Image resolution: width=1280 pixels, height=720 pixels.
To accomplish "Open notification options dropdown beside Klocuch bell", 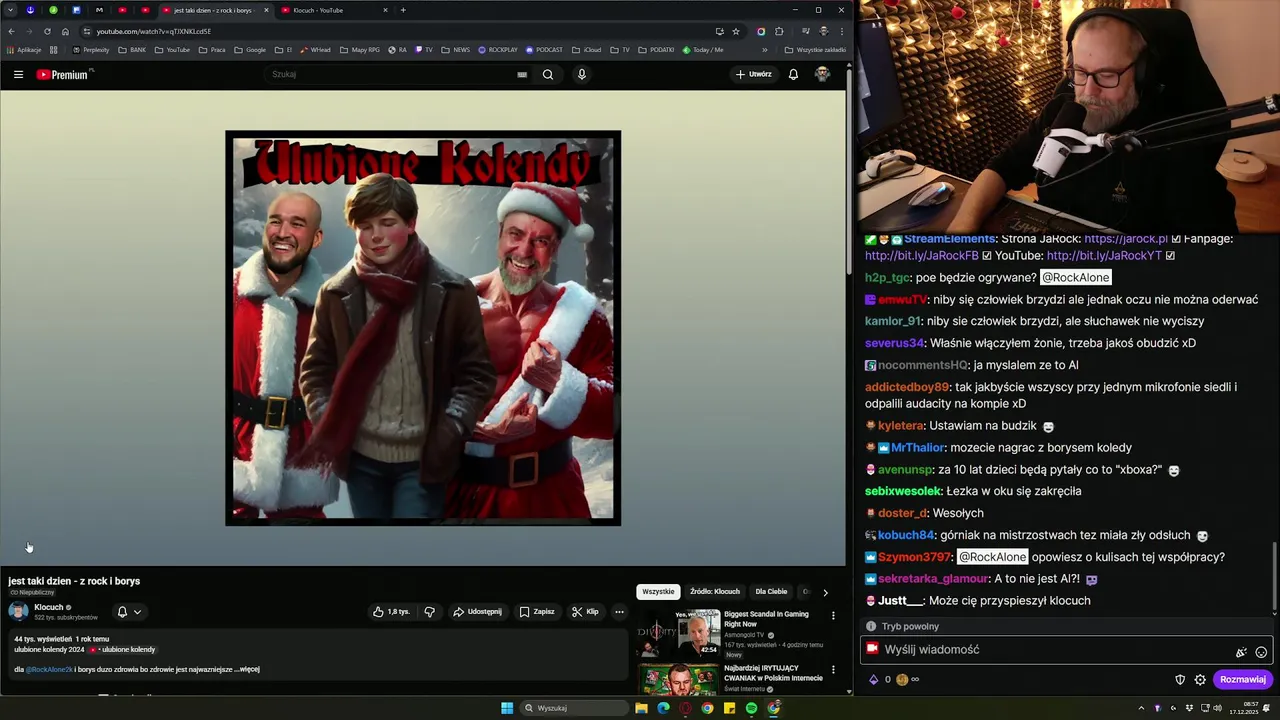I will coord(137,612).
